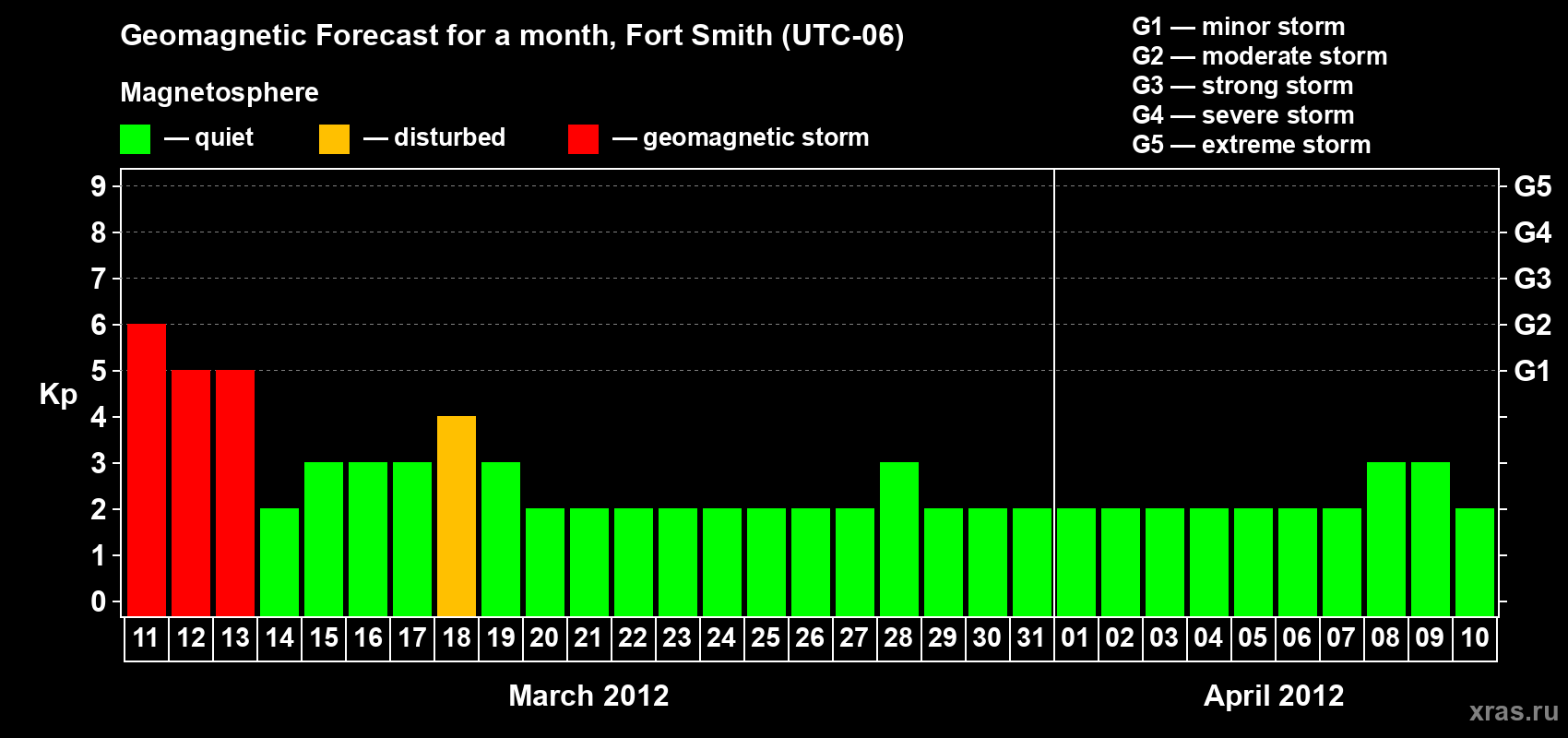Click the 'geomagnetic storm' legend text

(755, 137)
